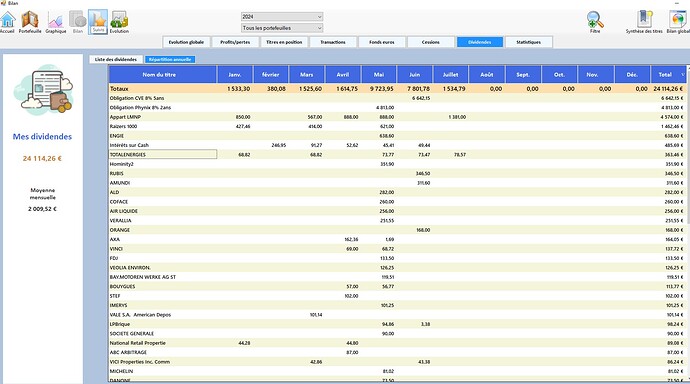690x384 pixels.
Task: Select the VICI Properties Inc. row
Action: pos(397,362)
